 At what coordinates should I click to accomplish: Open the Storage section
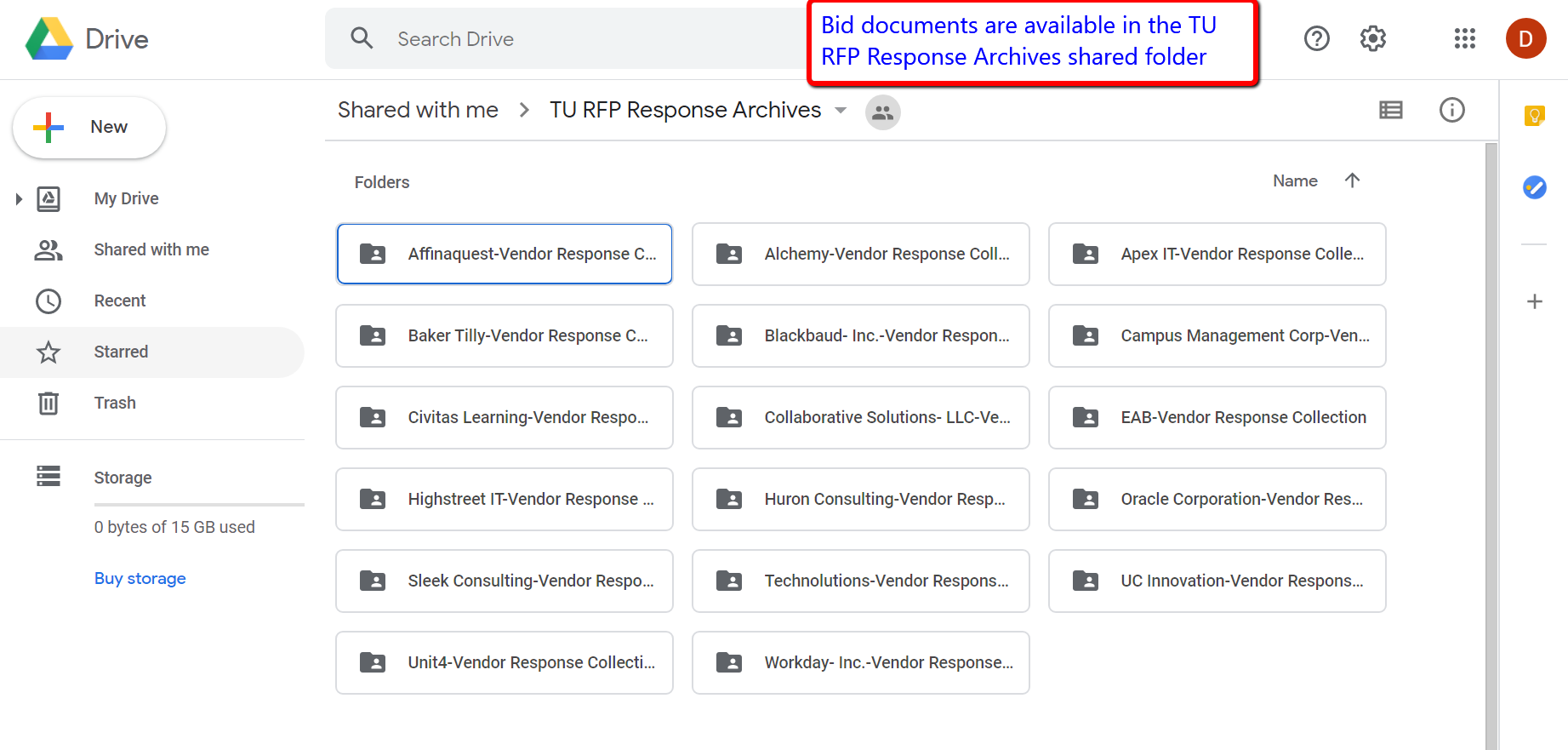click(x=123, y=478)
